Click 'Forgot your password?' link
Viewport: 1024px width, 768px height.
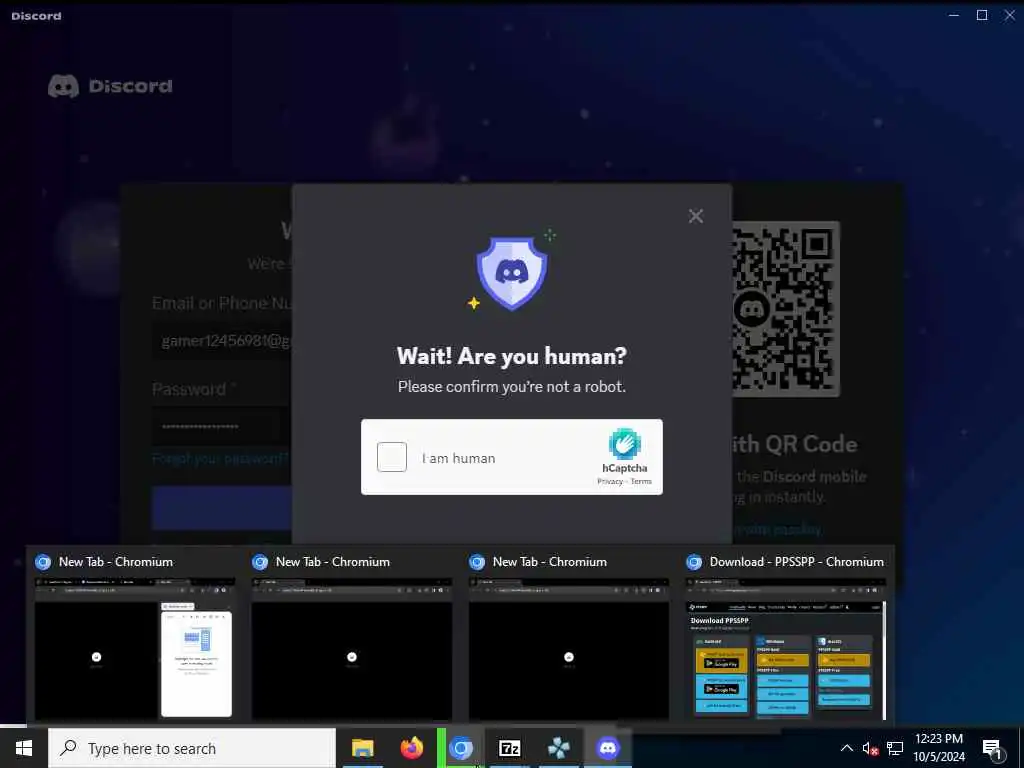(x=220, y=459)
